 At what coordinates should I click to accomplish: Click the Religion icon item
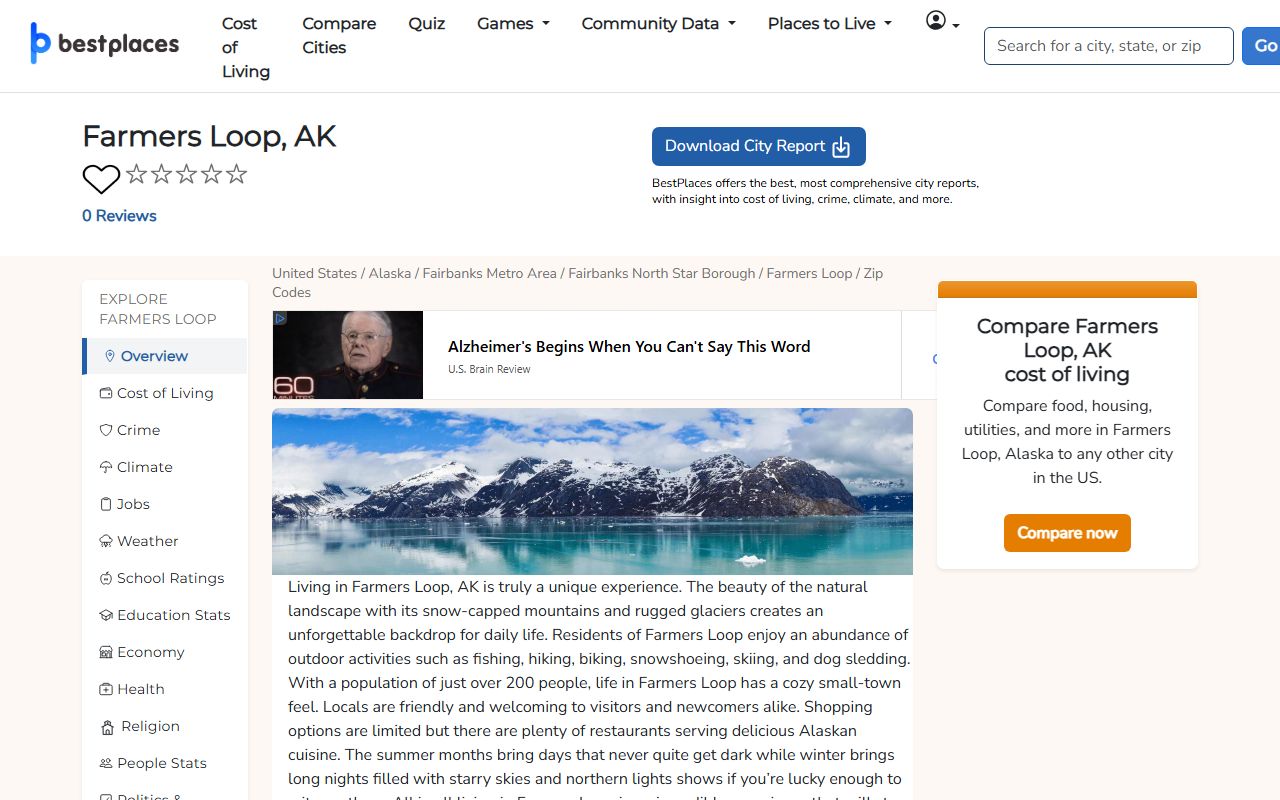[108, 727]
